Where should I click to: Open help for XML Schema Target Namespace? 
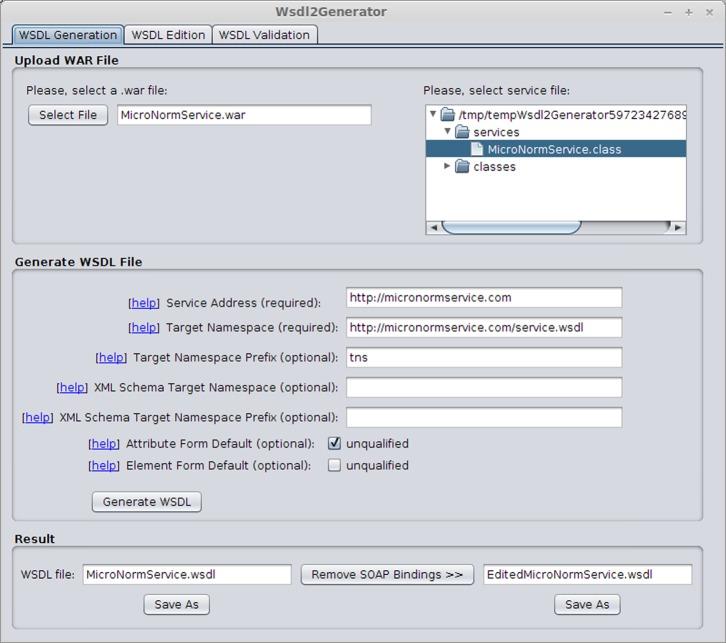pos(72,387)
